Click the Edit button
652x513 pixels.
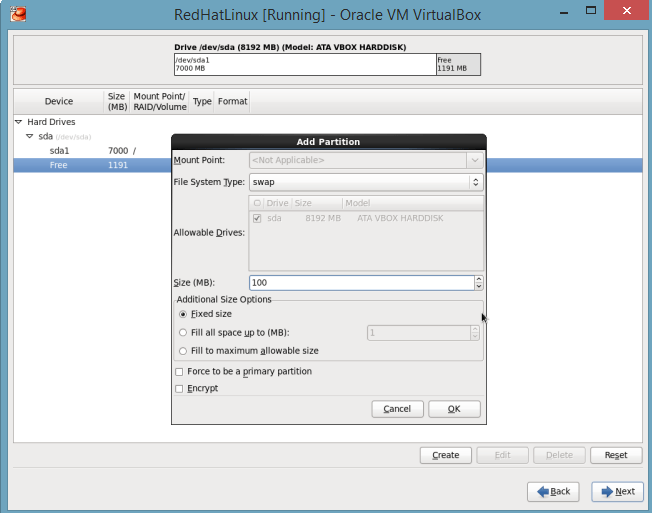click(502, 455)
